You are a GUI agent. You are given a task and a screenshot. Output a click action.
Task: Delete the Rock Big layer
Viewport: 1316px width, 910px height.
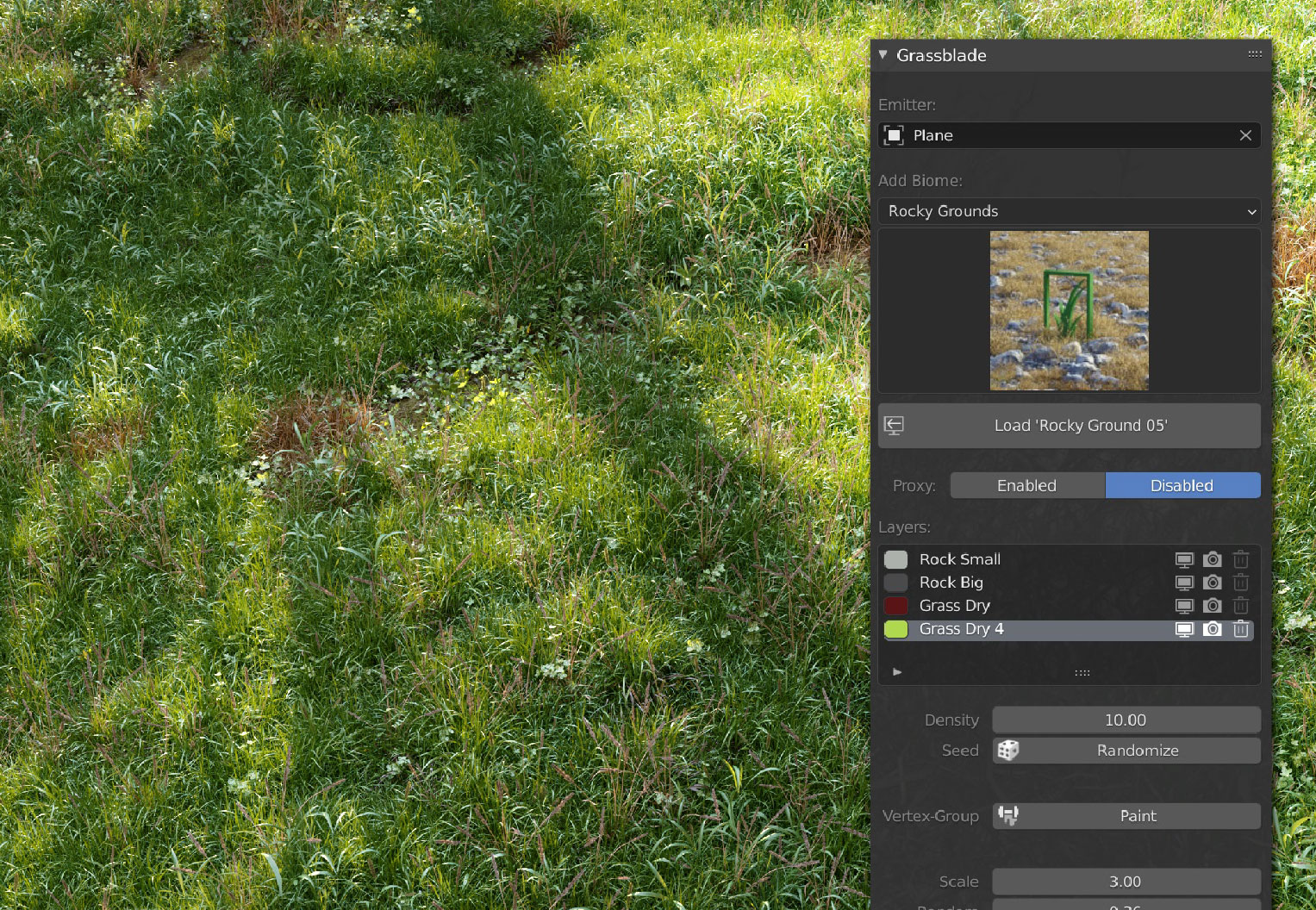[1241, 583]
